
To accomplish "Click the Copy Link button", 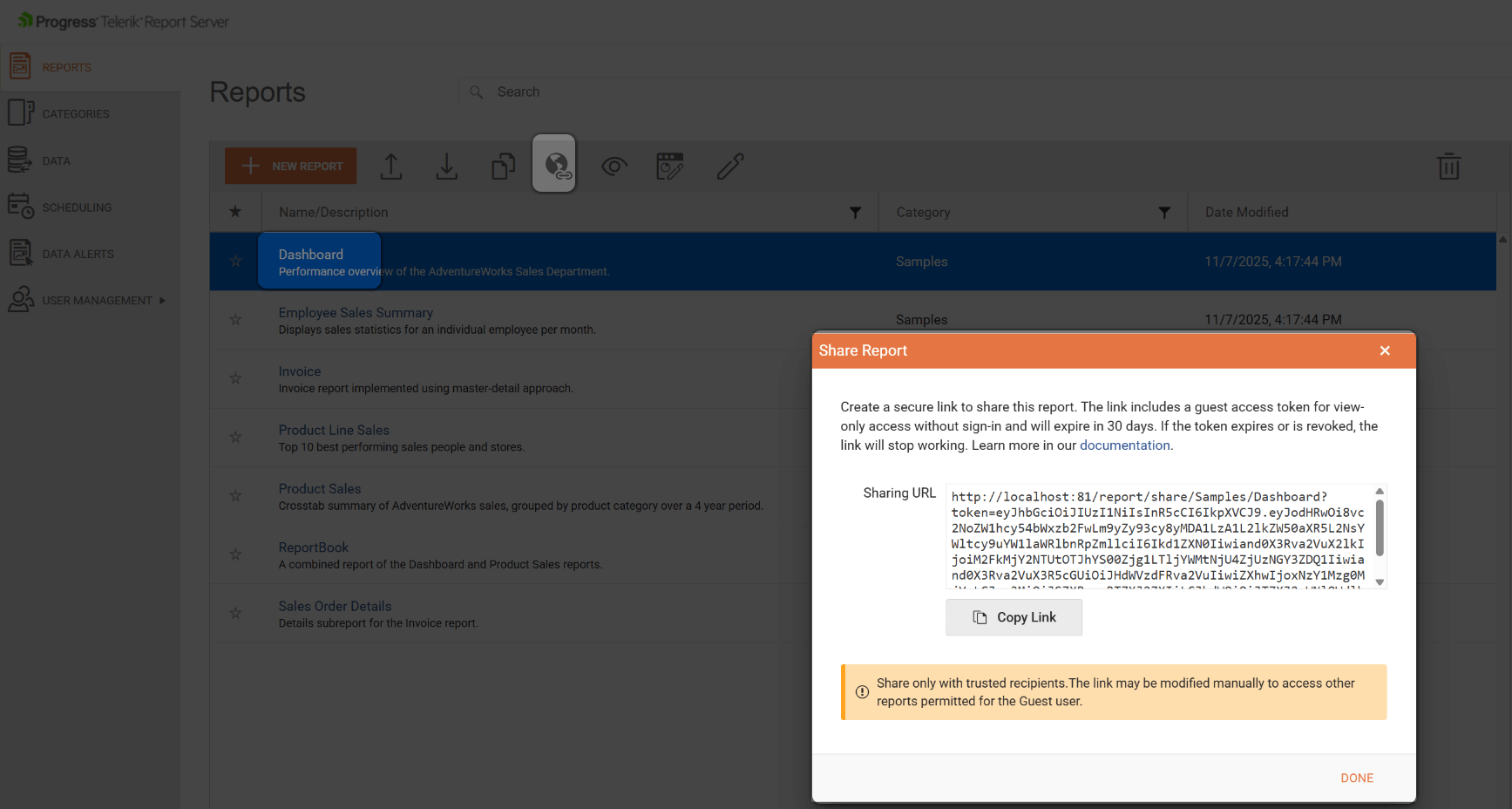I will (1014, 617).
